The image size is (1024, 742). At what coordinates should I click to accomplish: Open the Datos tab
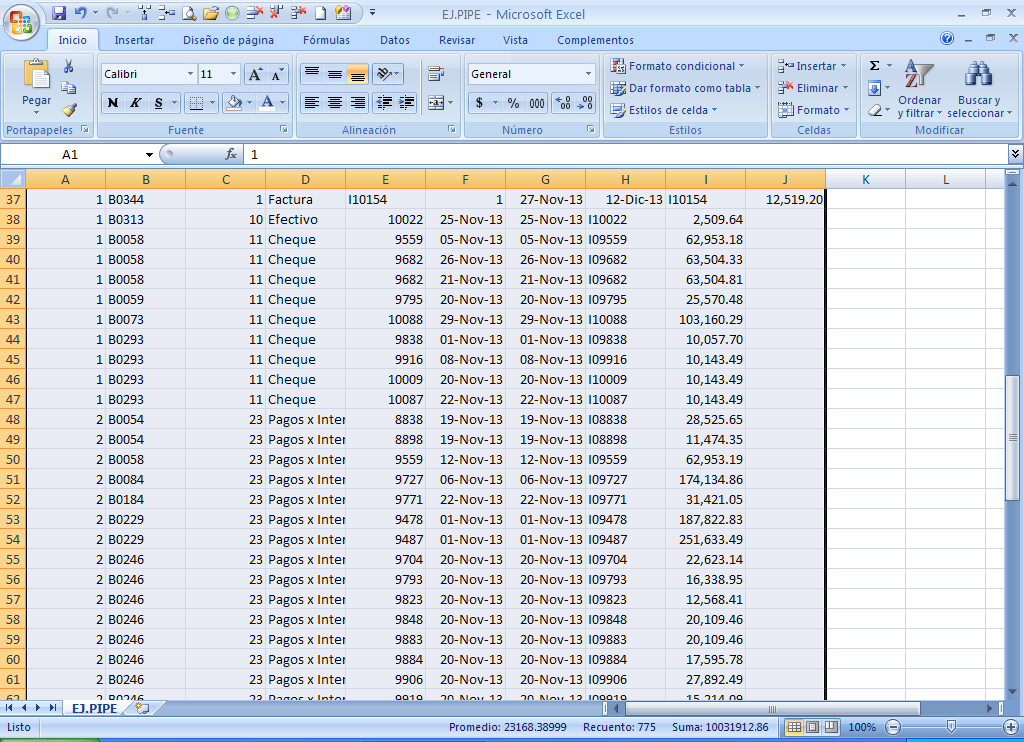(x=395, y=40)
